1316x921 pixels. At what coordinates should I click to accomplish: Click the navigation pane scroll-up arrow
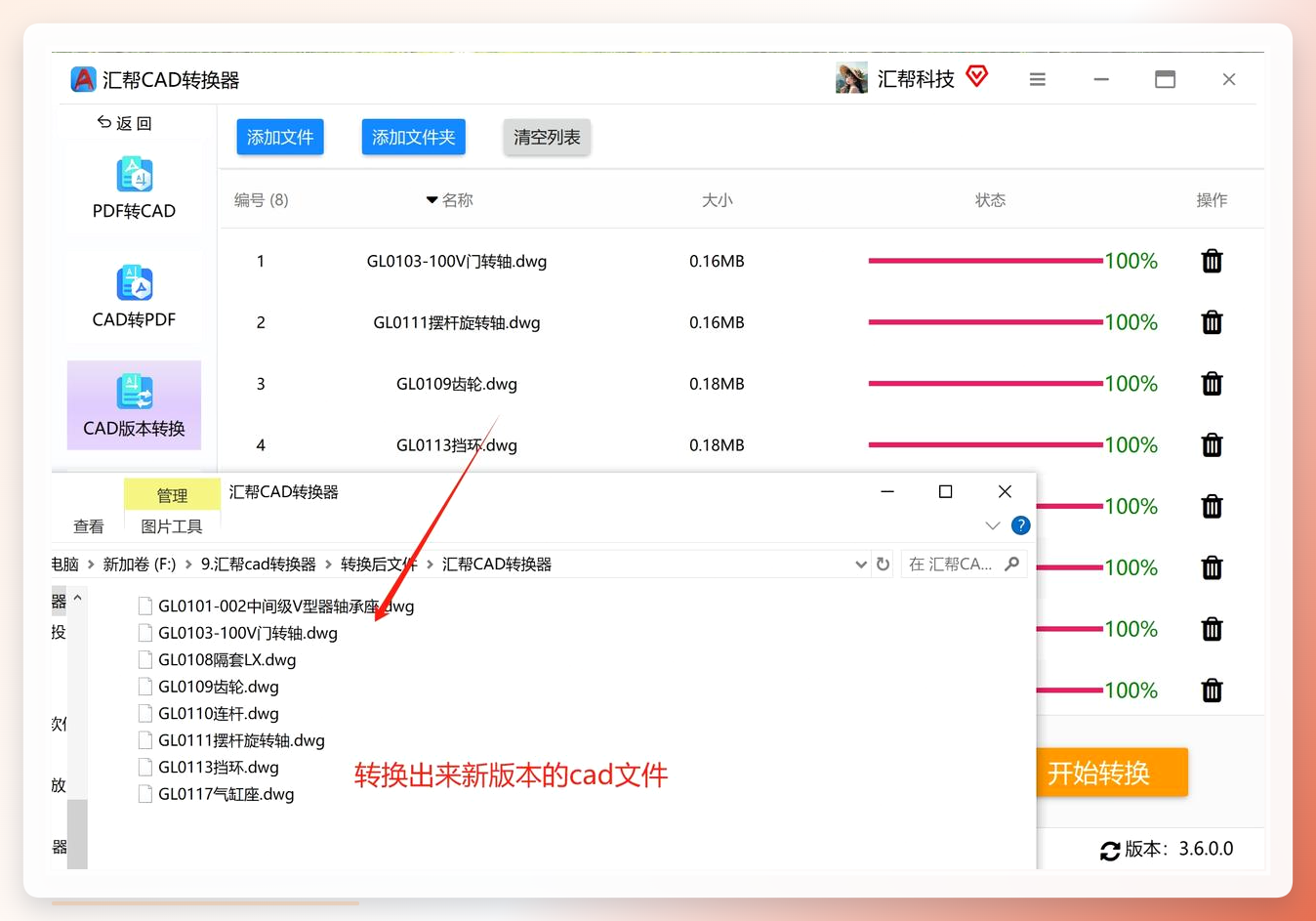click(77, 598)
